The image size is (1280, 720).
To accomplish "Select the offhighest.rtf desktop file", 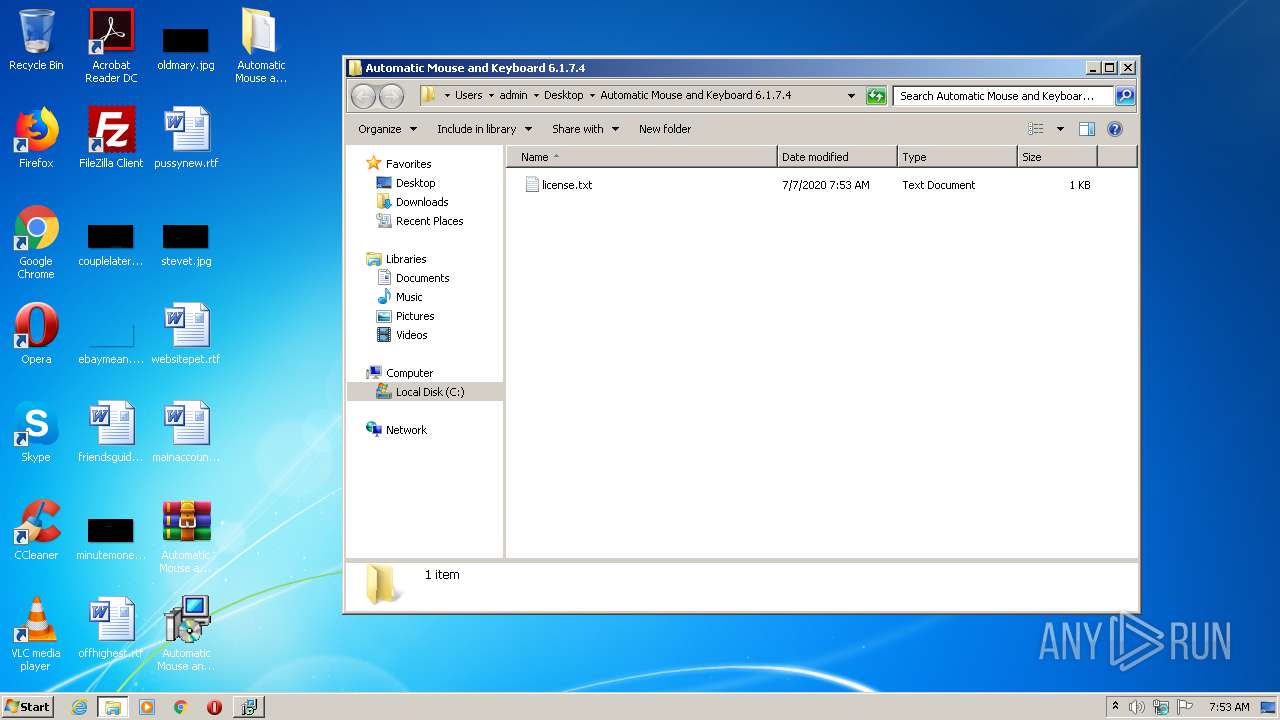I will [111, 628].
